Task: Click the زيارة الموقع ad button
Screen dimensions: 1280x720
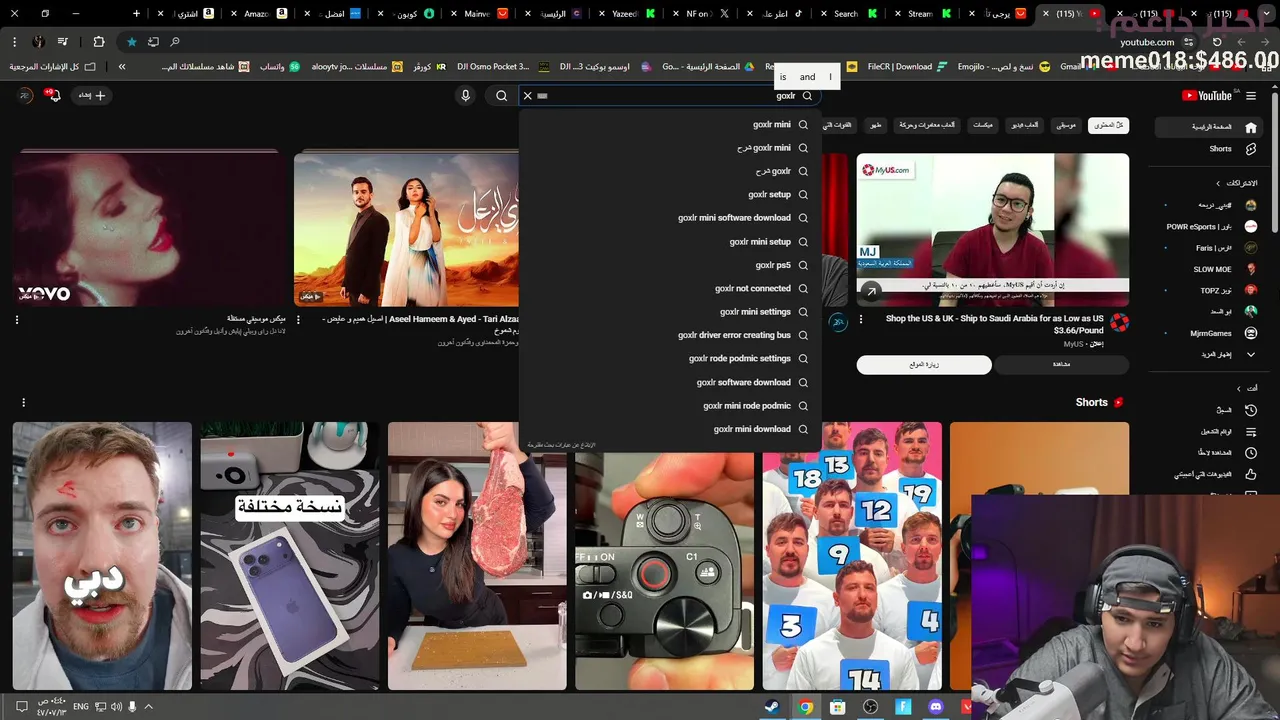Action: point(924,365)
